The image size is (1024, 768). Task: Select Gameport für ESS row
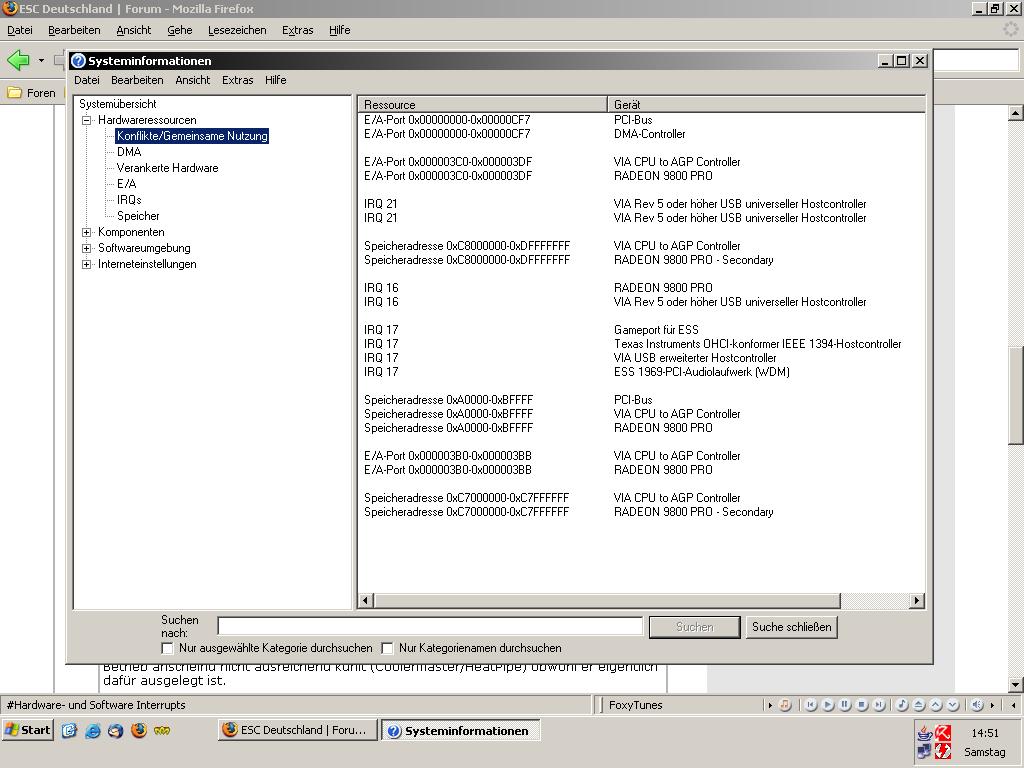(656, 330)
